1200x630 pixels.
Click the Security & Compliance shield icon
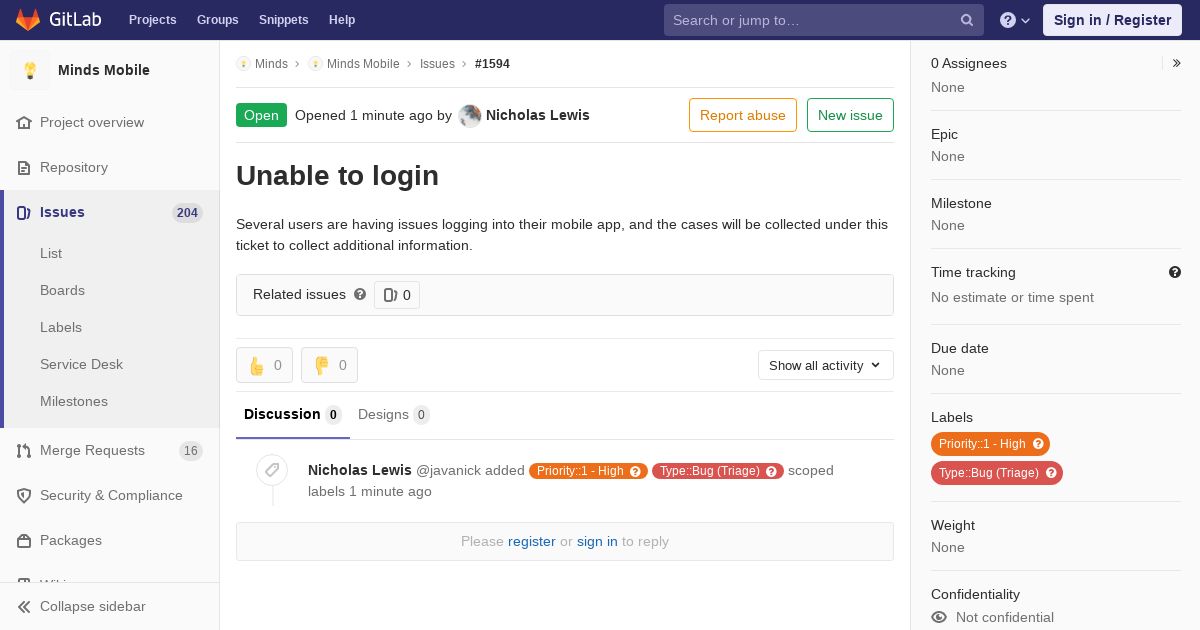(x=24, y=495)
